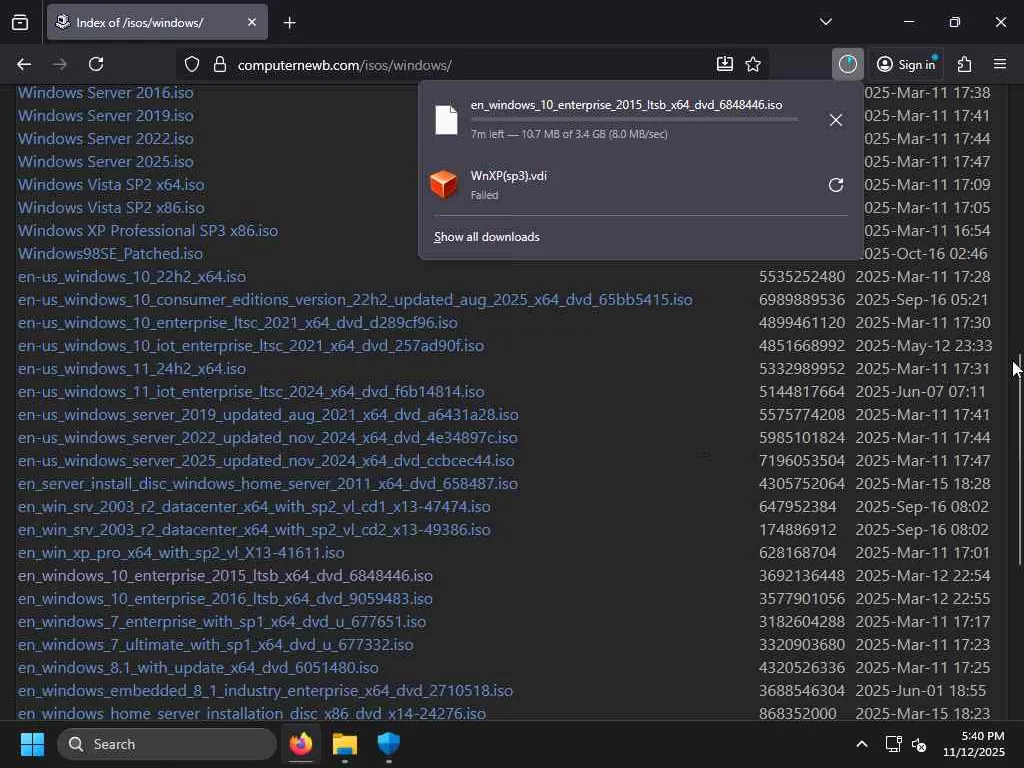Open the 5:40 PM clock and calendar
Image resolution: width=1024 pixels, height=768 pixels.
point(974,744)
